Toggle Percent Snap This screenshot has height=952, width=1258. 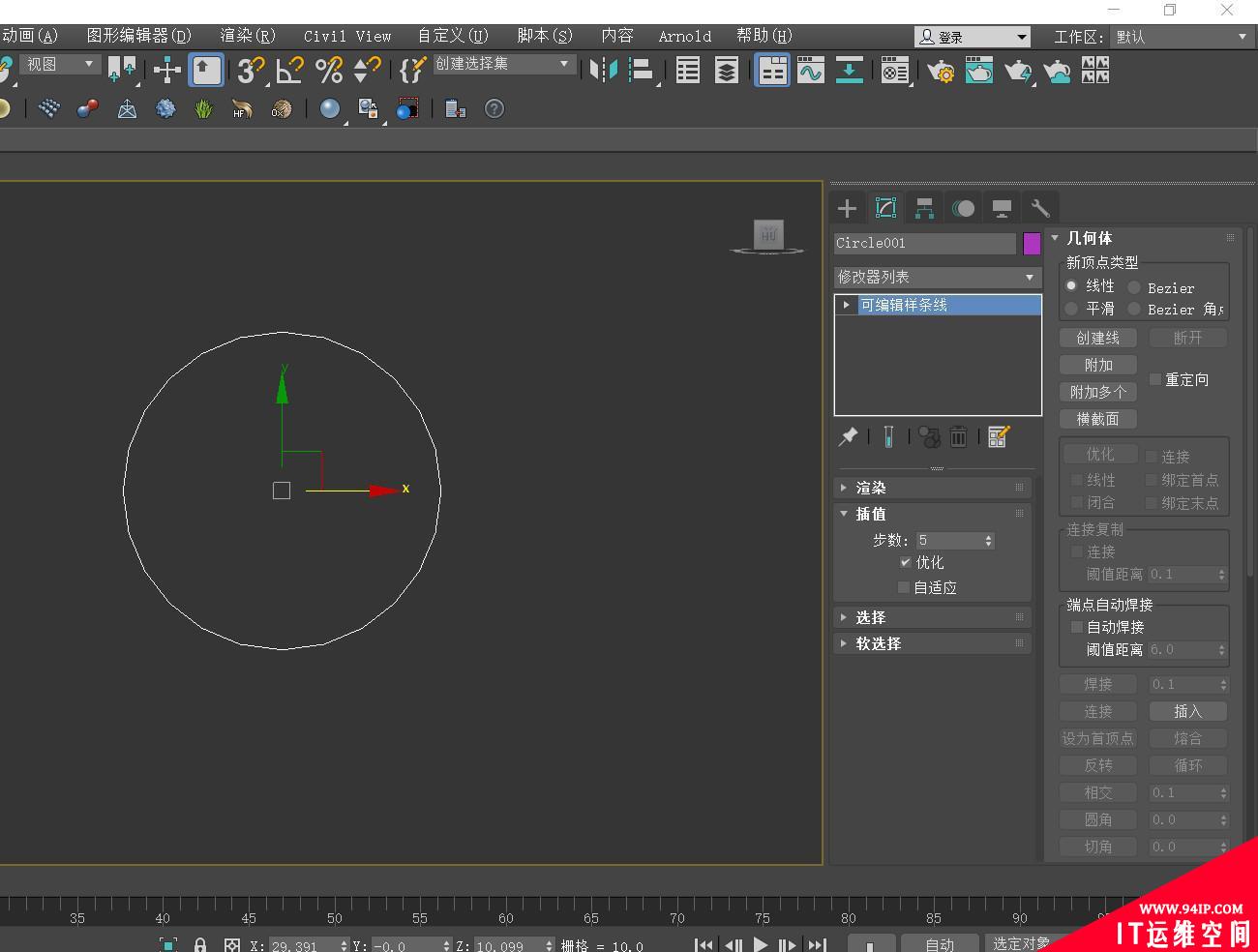(329, 70)
